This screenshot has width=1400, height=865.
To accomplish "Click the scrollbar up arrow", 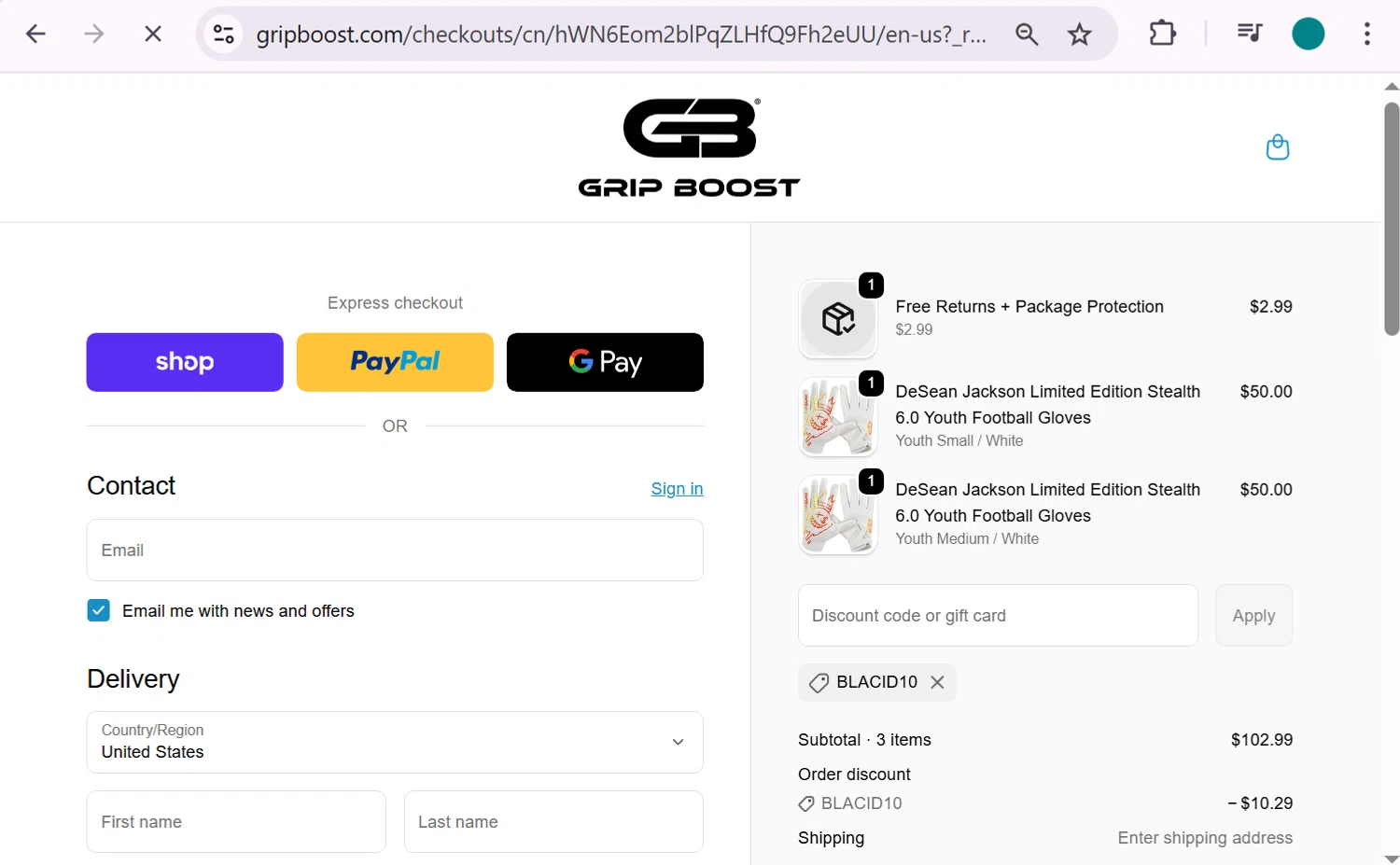I will pos(1392,86).
